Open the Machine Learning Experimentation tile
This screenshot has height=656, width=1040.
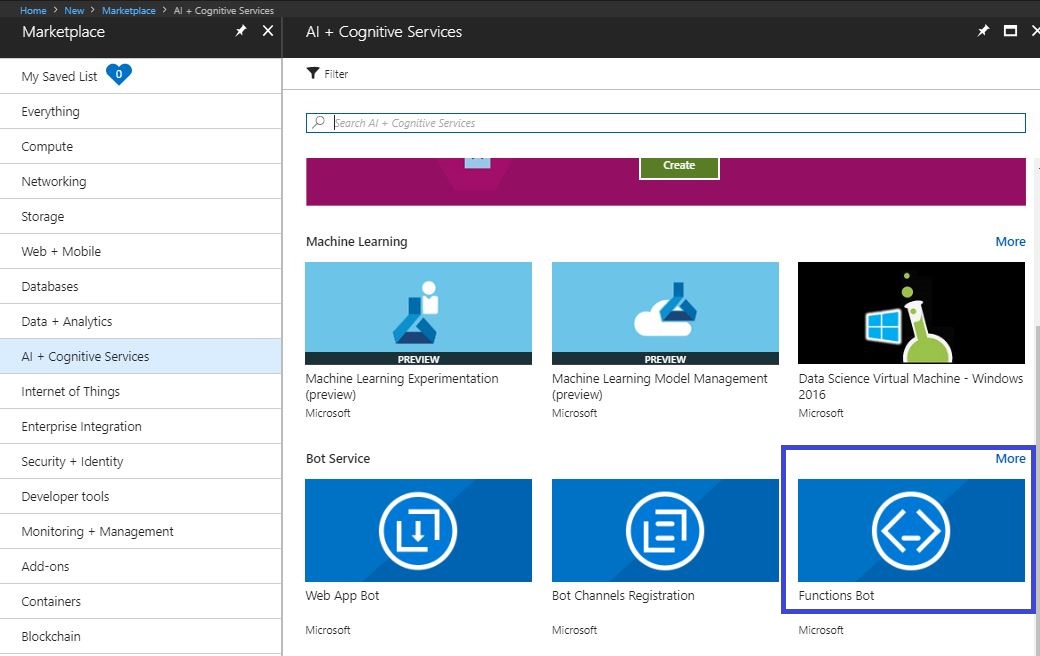[x=419, y=313]
